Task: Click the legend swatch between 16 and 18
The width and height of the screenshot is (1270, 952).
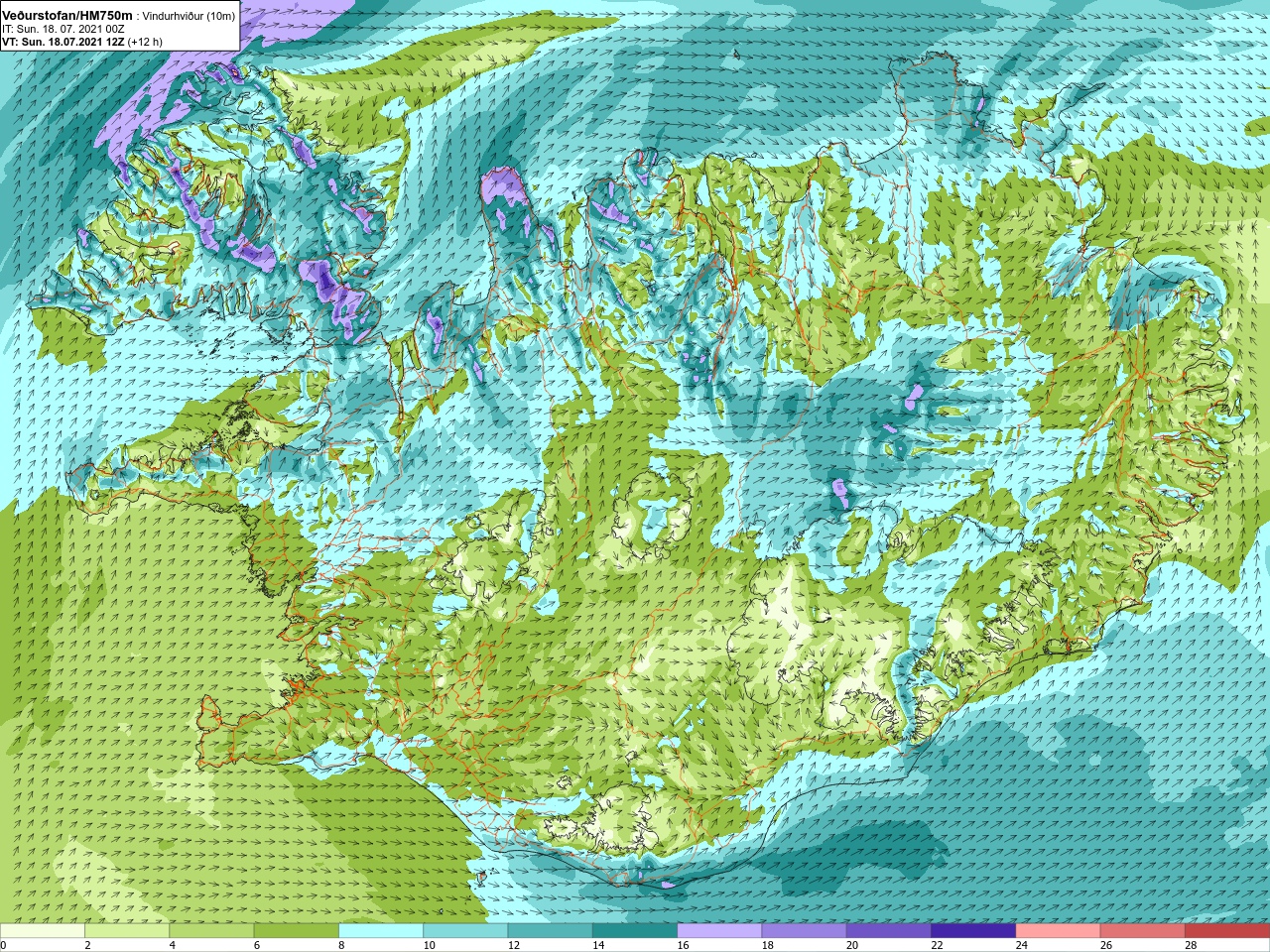Action: click(x=719, y=931)
